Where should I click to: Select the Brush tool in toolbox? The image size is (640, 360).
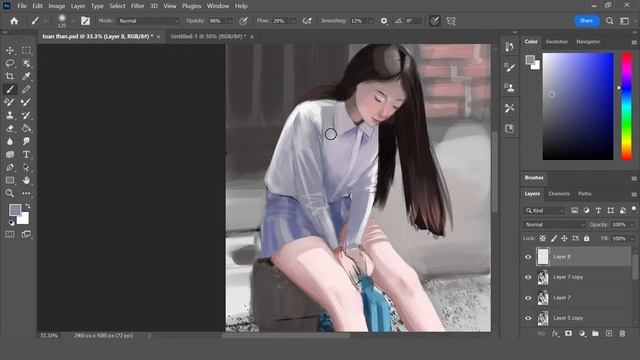[10, 89]
